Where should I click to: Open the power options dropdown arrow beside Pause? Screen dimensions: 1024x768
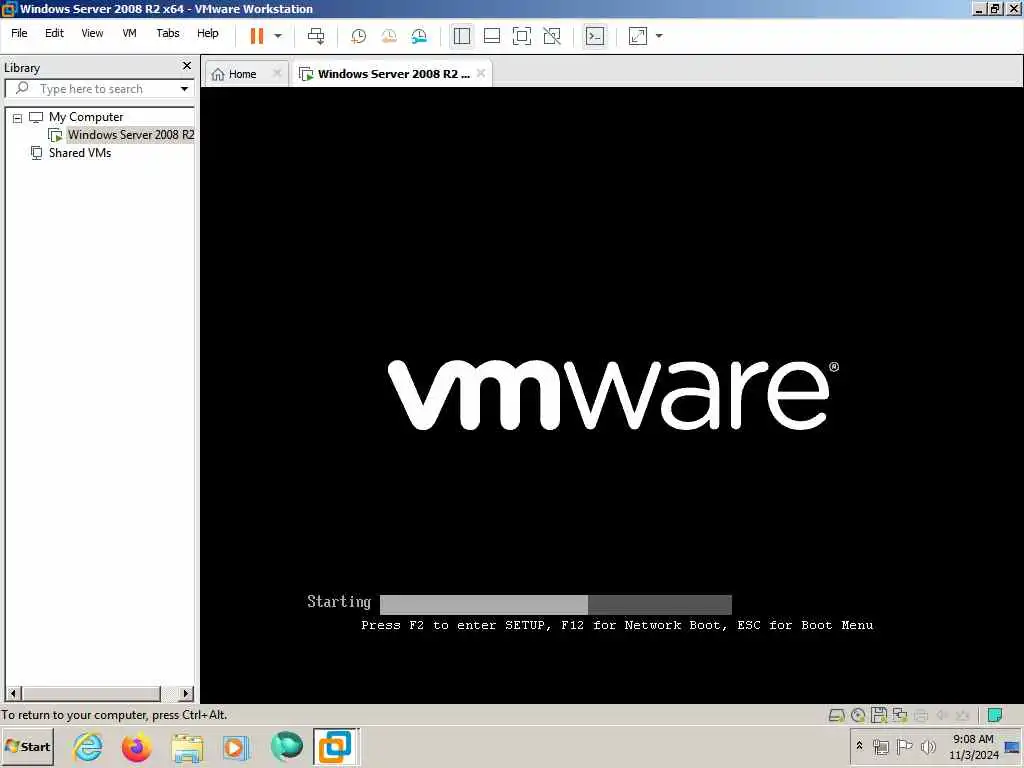pos(278,36)
